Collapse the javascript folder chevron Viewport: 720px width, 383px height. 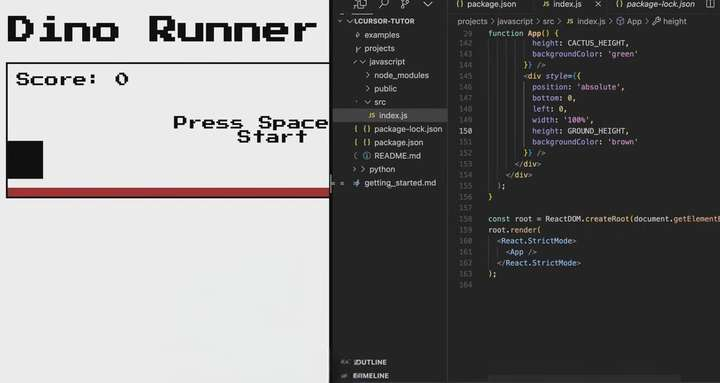tap(363, 62)
